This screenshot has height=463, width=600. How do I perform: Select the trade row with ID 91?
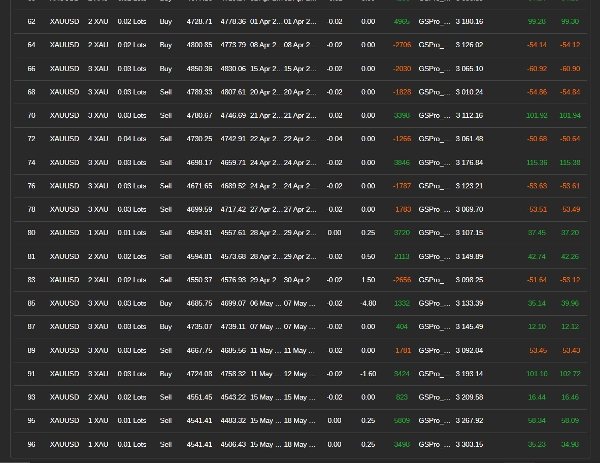[x=300, y=374]
